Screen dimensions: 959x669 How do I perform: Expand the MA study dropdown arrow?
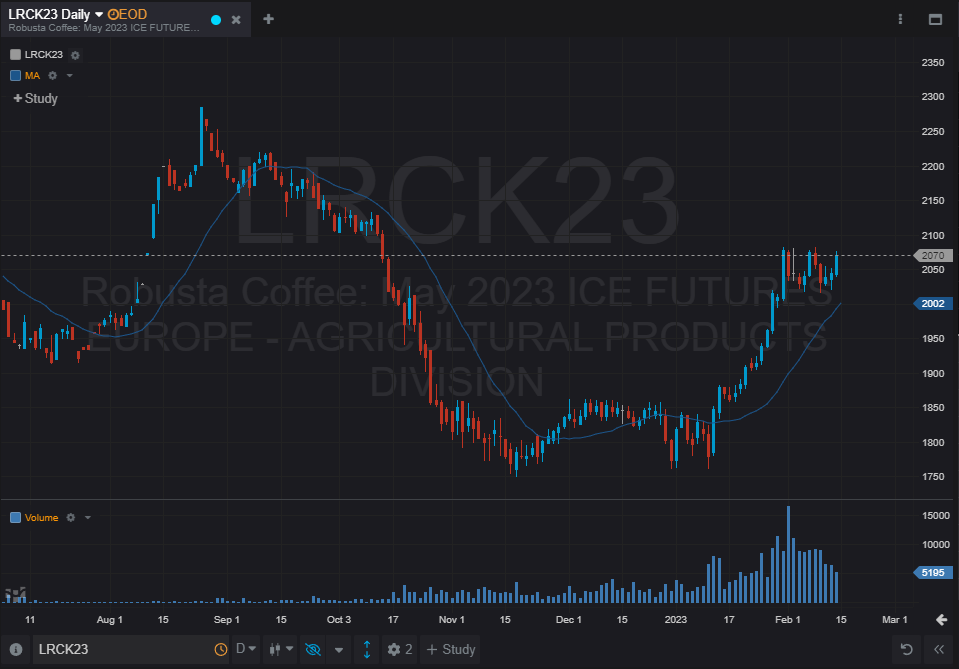click(x=70, y=76)
